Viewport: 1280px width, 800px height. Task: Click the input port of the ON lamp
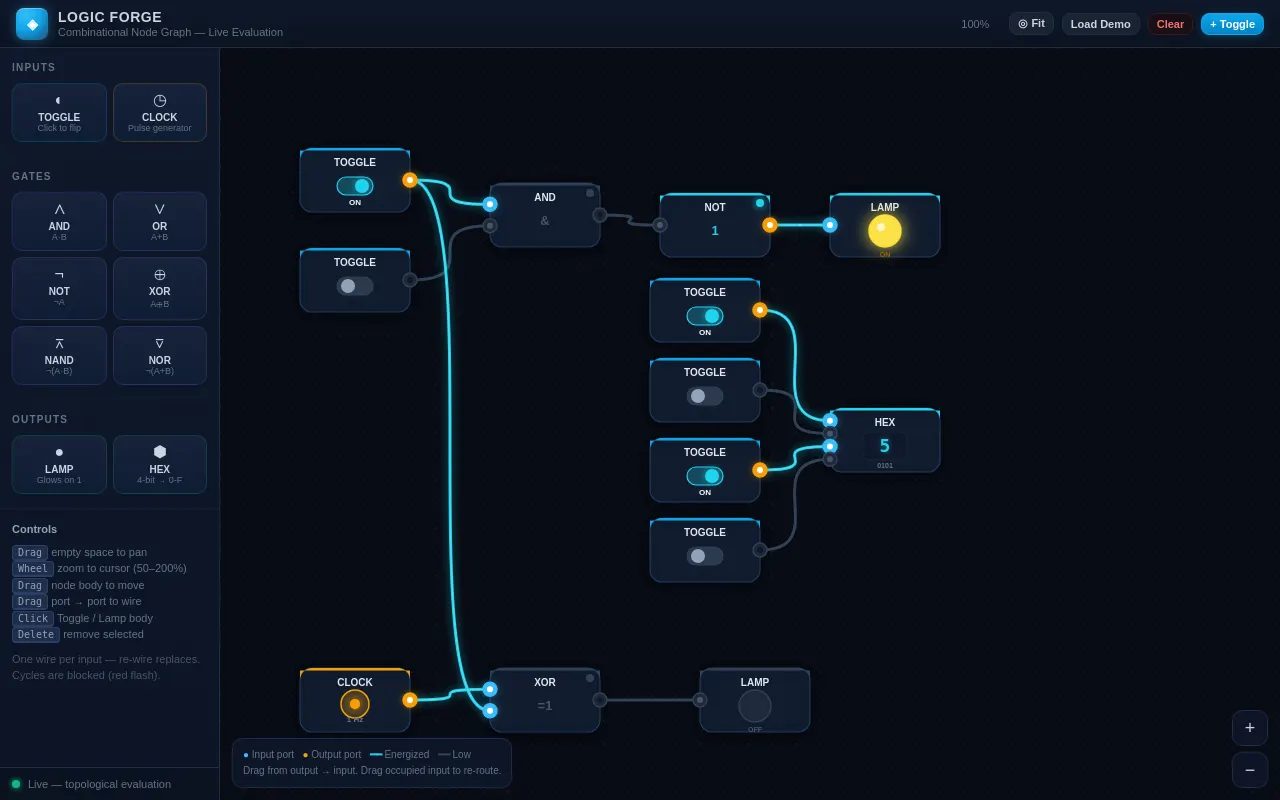[x=830, y=225]
